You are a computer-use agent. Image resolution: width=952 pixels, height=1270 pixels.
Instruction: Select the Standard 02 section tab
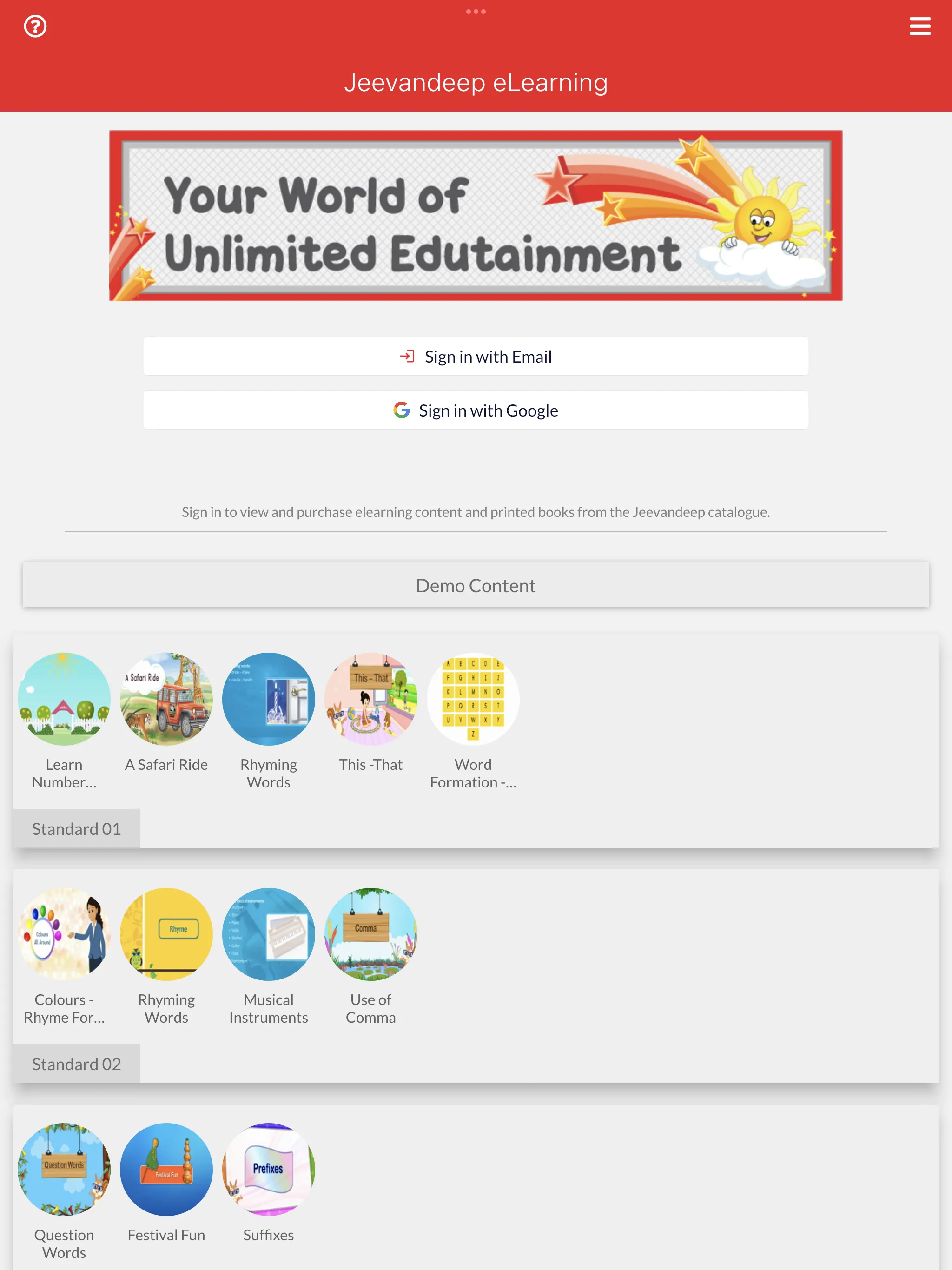click(x=77, y=1063)
